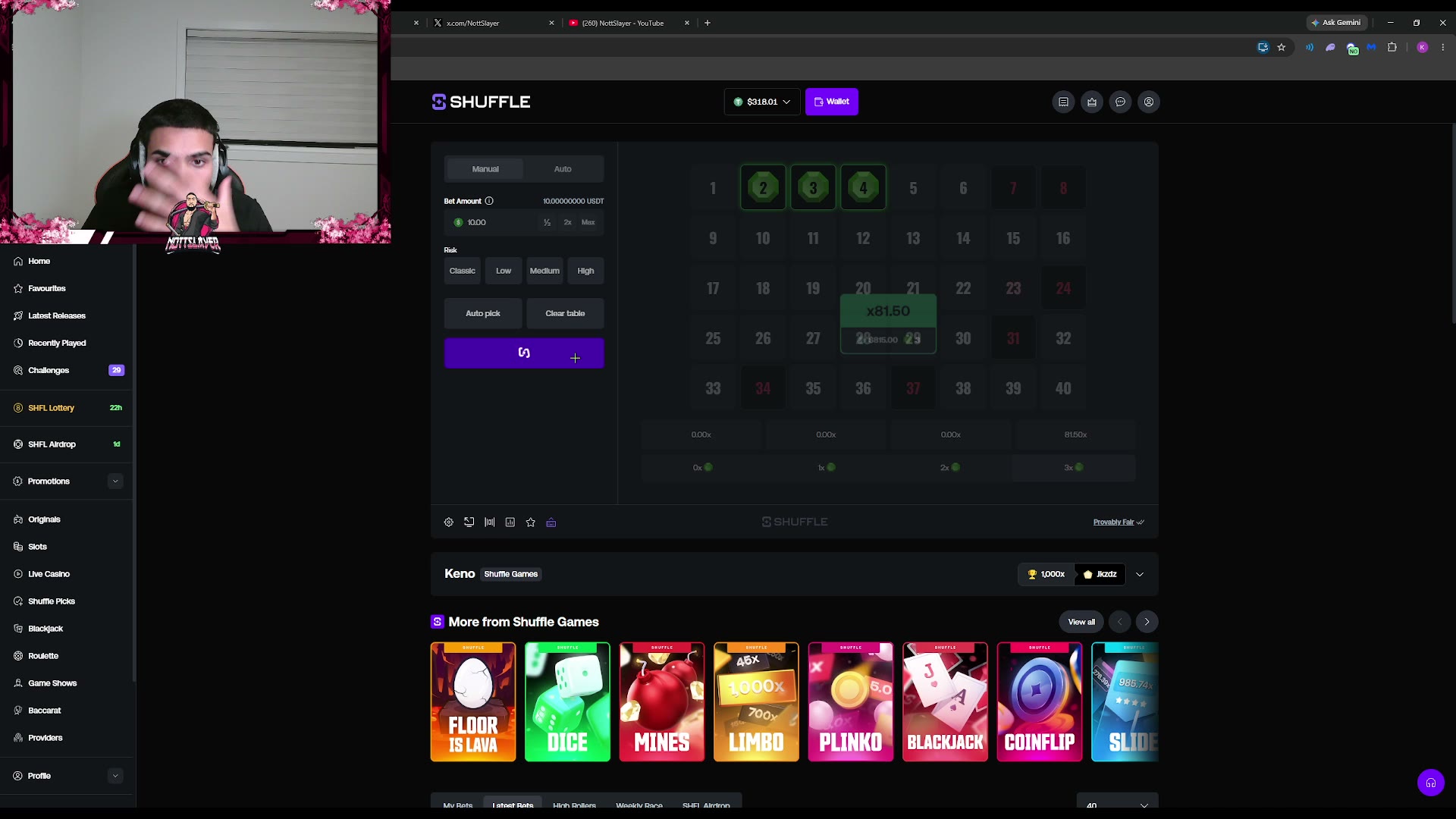Click the Clear table button
Screen dimensions: 1456x819
point(565,313)
